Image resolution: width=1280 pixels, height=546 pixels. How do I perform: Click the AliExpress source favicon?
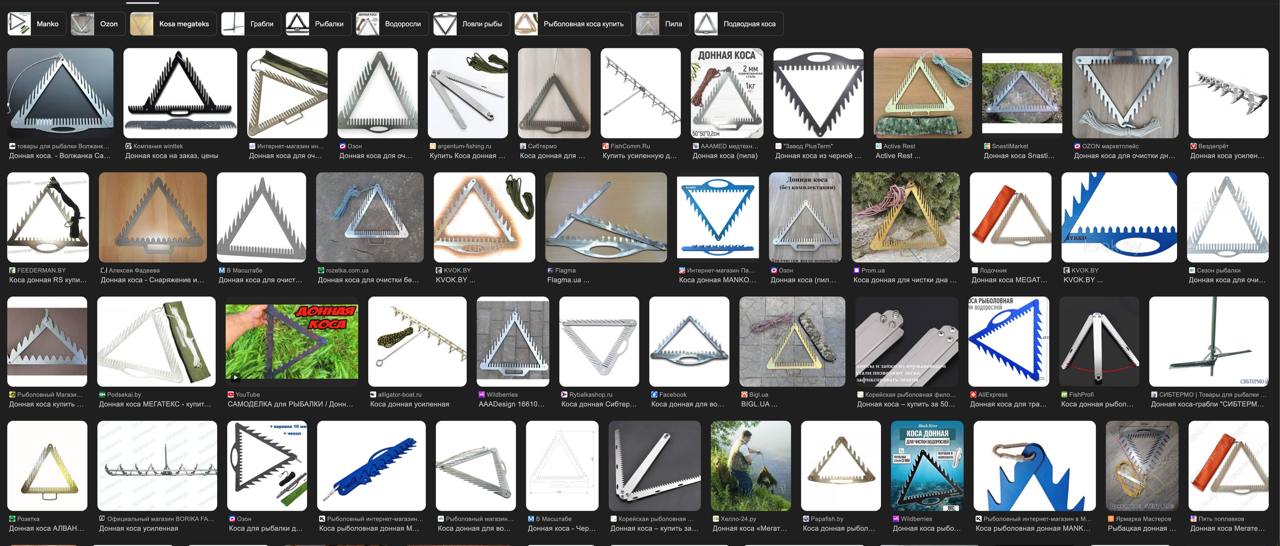(972, 395)
